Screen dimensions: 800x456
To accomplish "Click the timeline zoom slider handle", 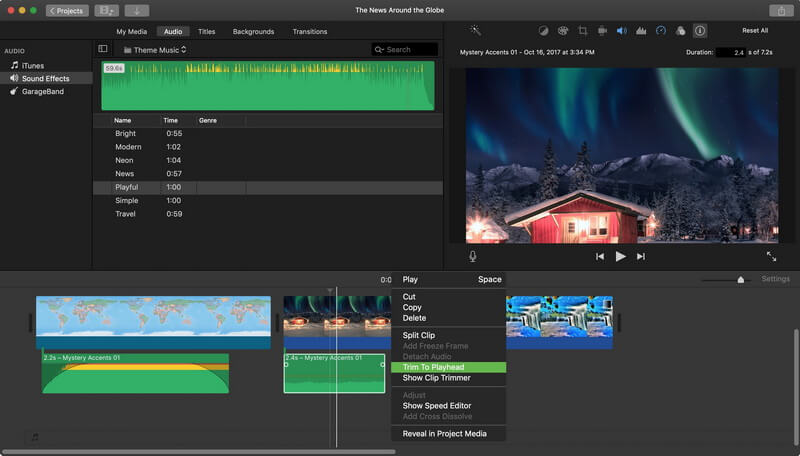I will (740, 280).
